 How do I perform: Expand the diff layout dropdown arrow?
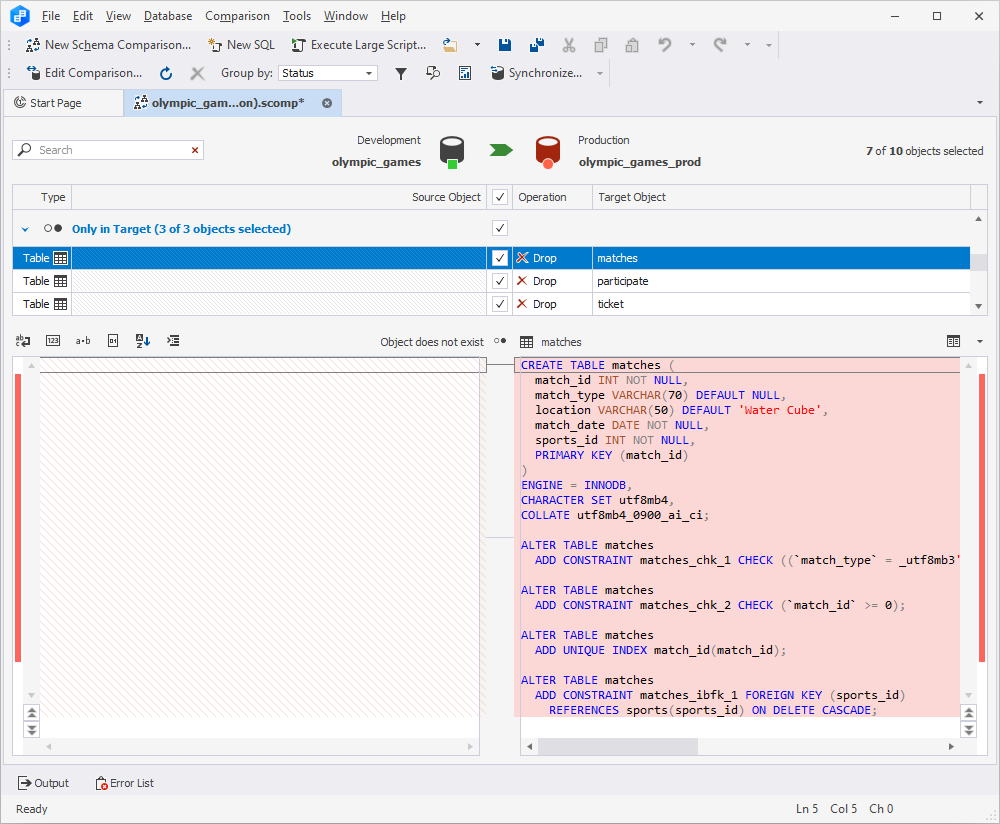pyautogui.click(x=980, y=342)
